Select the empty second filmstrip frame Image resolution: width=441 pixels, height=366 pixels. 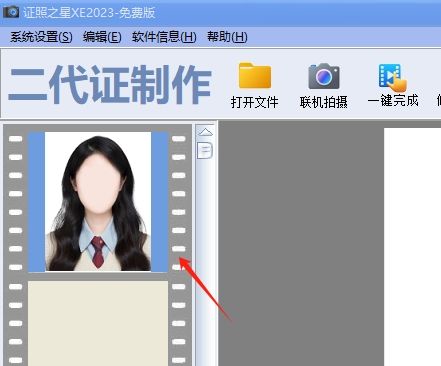[x=98, y=323]
